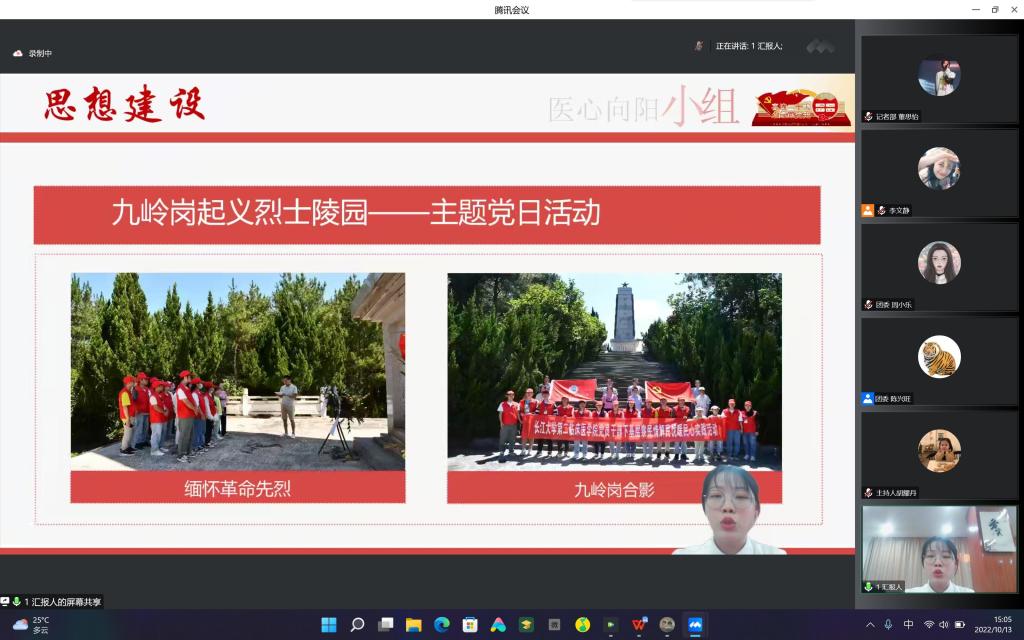Open Microsoft Edge from taskbar
Image resolution: width=1024 pixels, height=640 pixels.
click(442, 625)
